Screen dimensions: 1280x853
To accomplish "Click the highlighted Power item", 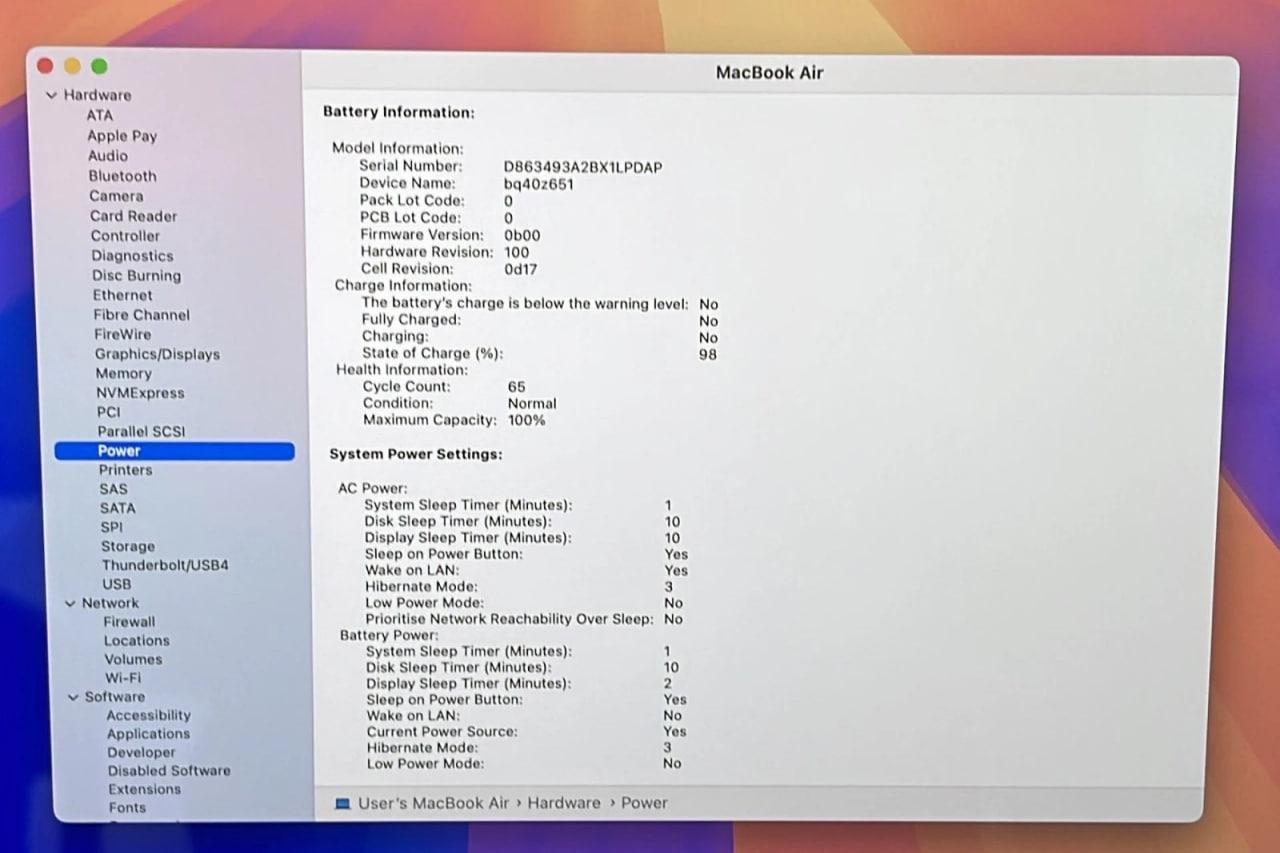I will click(174, 451).
